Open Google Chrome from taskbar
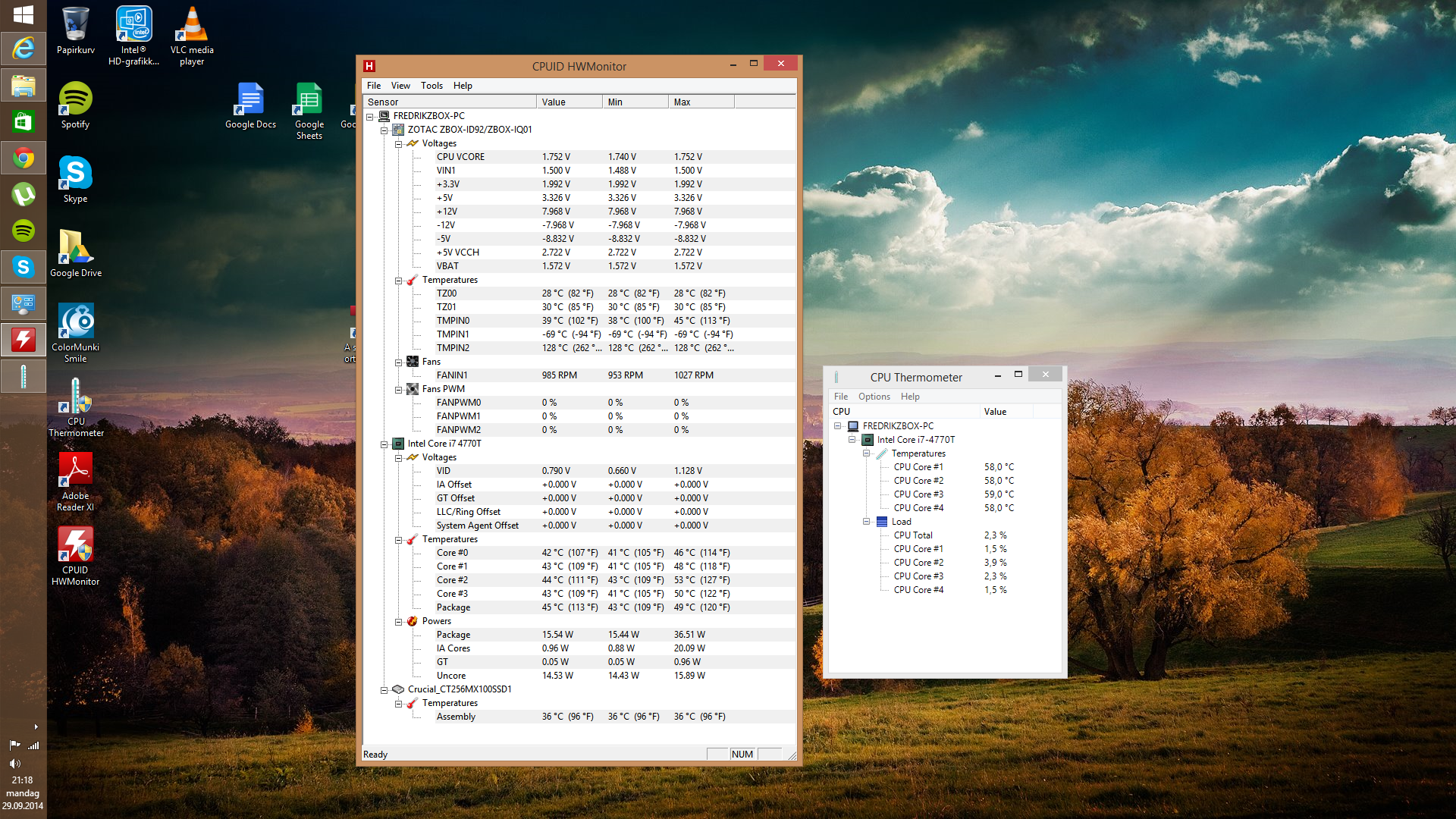This screenshot has width=1456, height=819. click(x=24, y=158)
